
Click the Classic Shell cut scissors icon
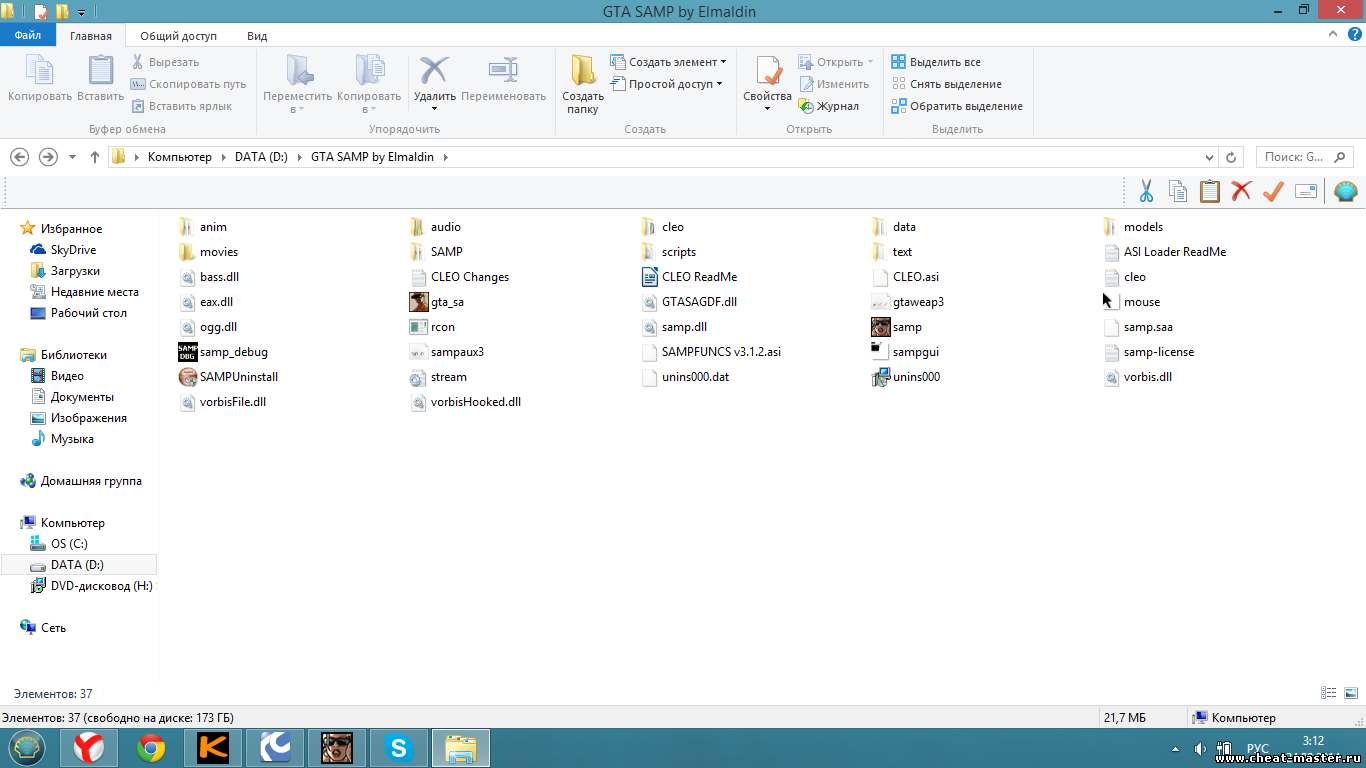click(x=1146, y=191)
